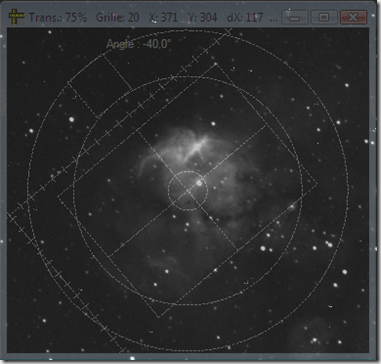This screenshot has width=381, height=364.
Task: Click the bright star inside center circle
Action: pyautogui.click(x=199, y=183)
